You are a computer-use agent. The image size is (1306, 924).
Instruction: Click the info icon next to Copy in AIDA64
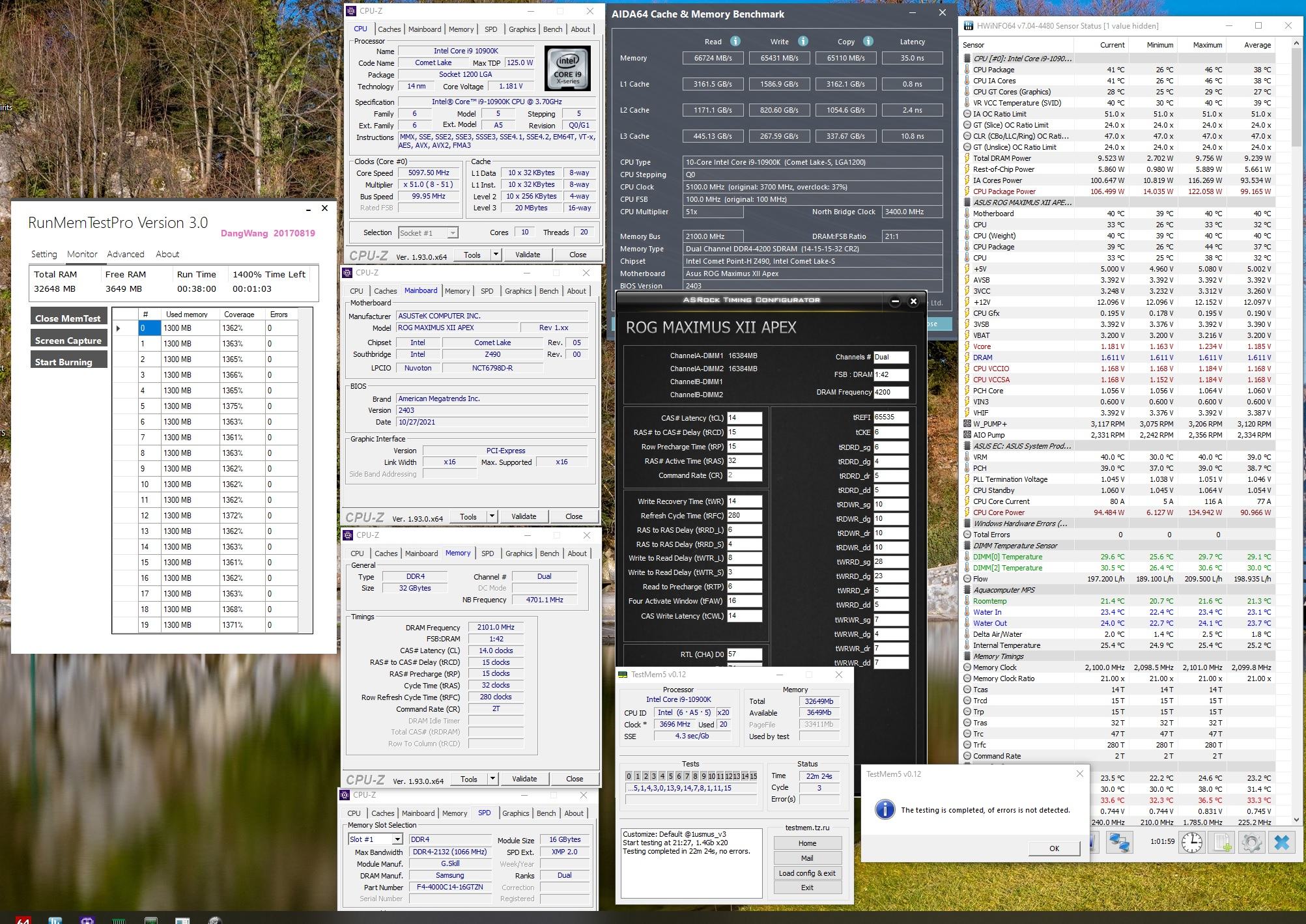pyautogui.click(x=868, y=41)
